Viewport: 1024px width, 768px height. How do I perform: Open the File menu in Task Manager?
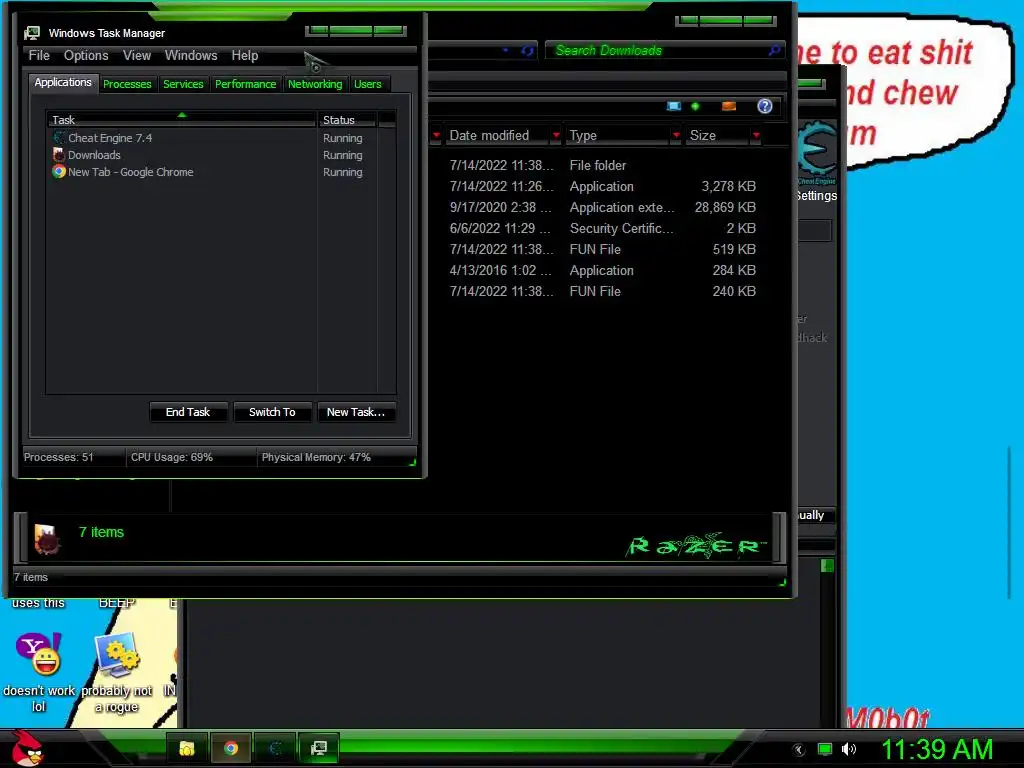tap(39, 56)
